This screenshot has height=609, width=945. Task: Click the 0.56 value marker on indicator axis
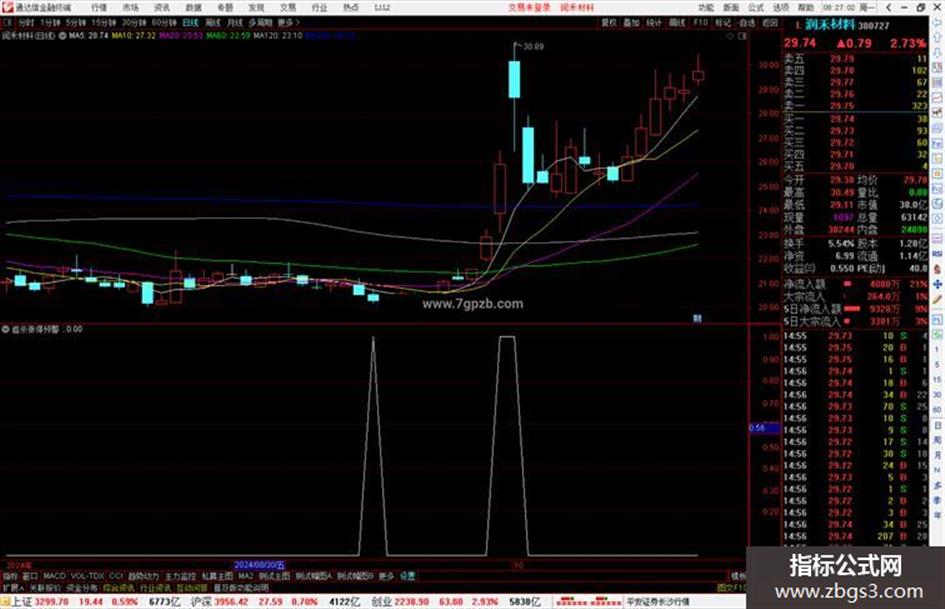pos(764,428)
